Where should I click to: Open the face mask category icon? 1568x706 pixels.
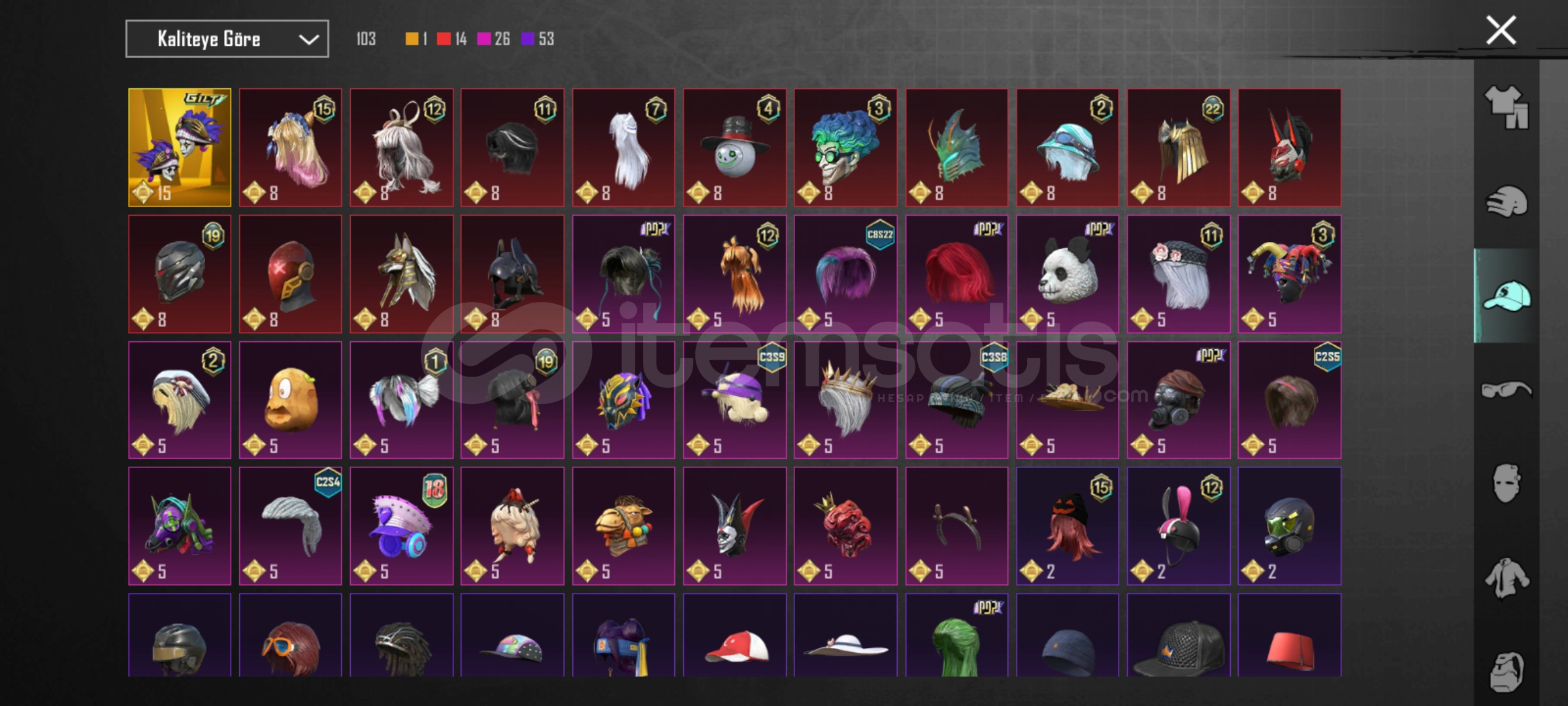[x=1507, y=484]
